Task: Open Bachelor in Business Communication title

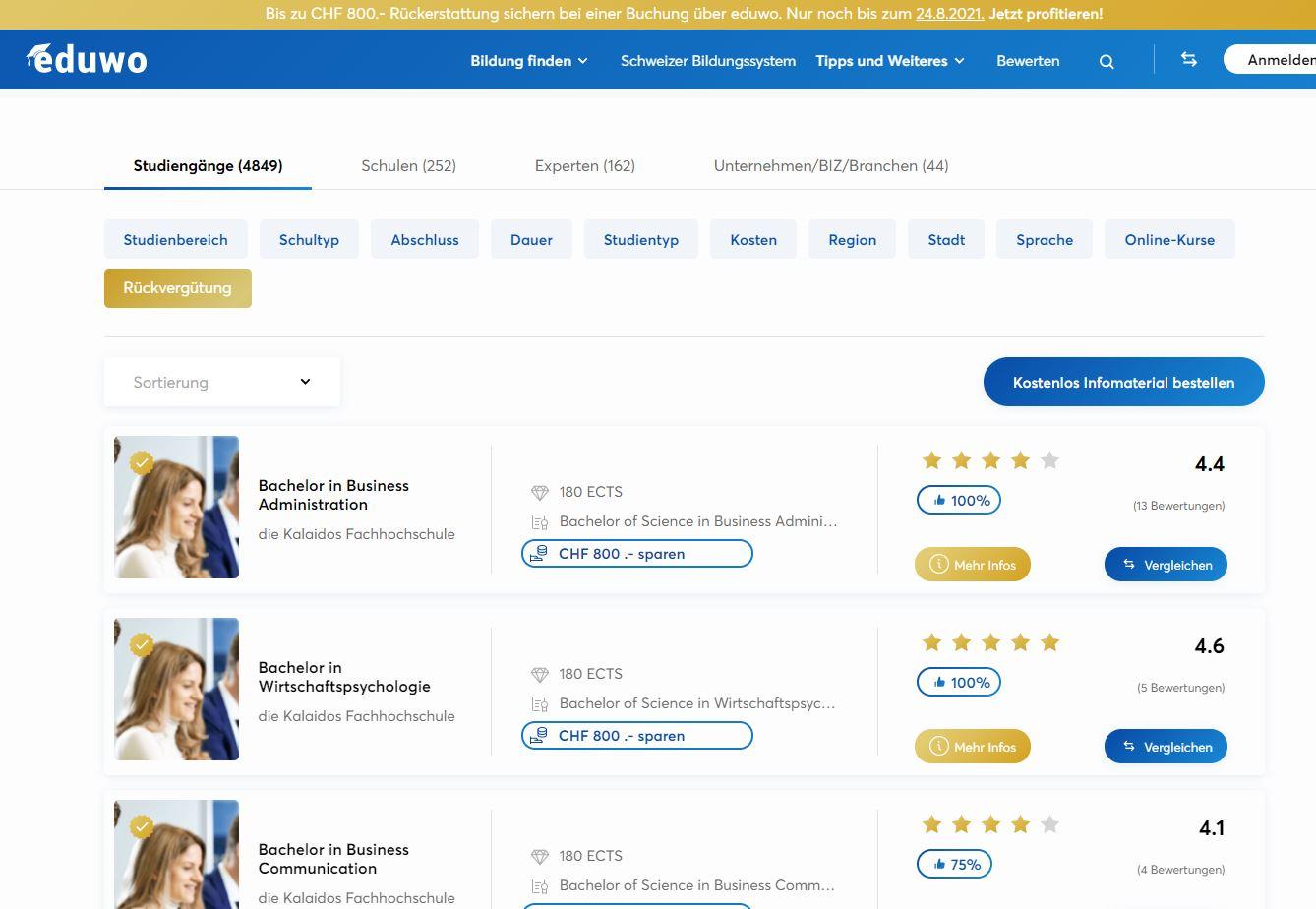Action: [333, 859]
